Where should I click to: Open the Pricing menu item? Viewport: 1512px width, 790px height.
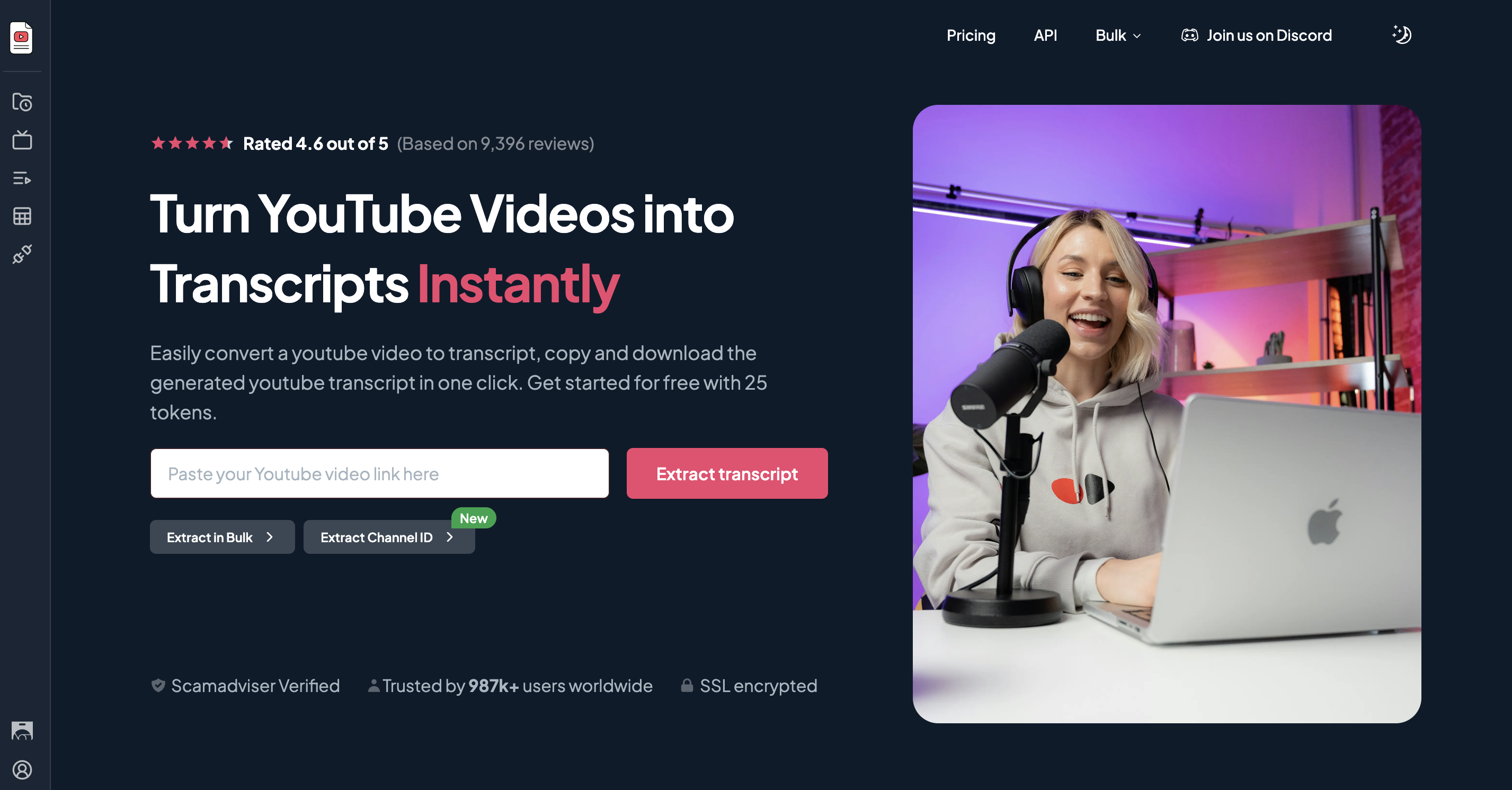click(x=971, y=36)
